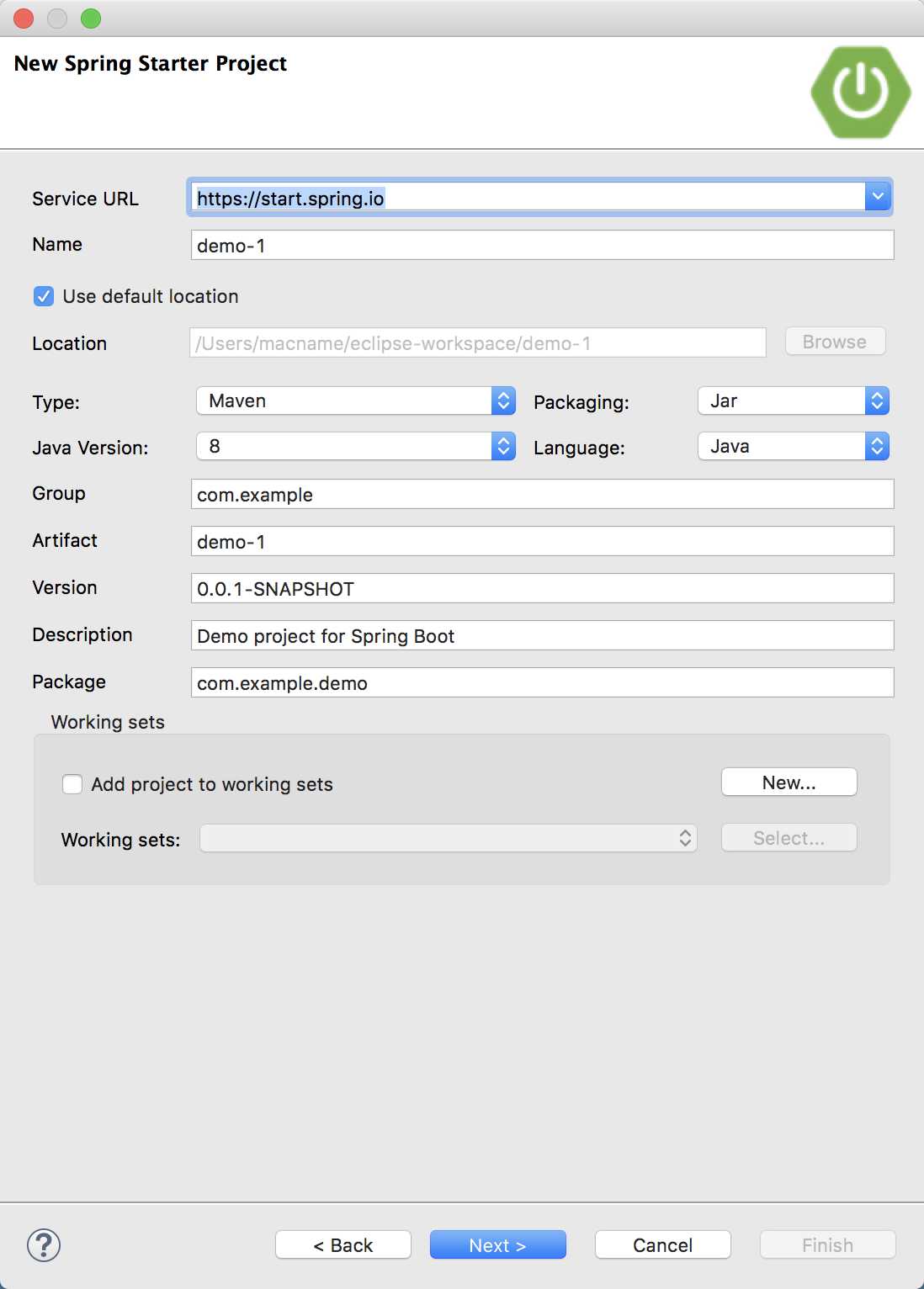Click the Cancel button
The width and height of the screenshot is (924, 1289).
[663, 1245]
